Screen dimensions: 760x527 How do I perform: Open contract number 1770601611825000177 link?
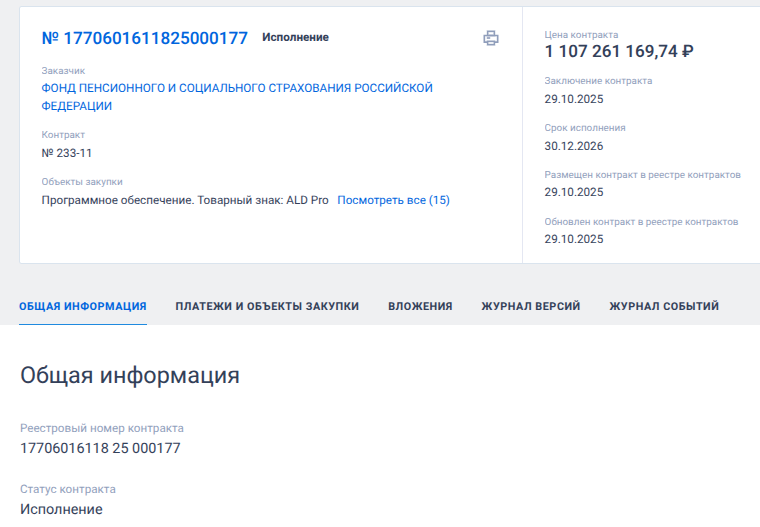144,38
